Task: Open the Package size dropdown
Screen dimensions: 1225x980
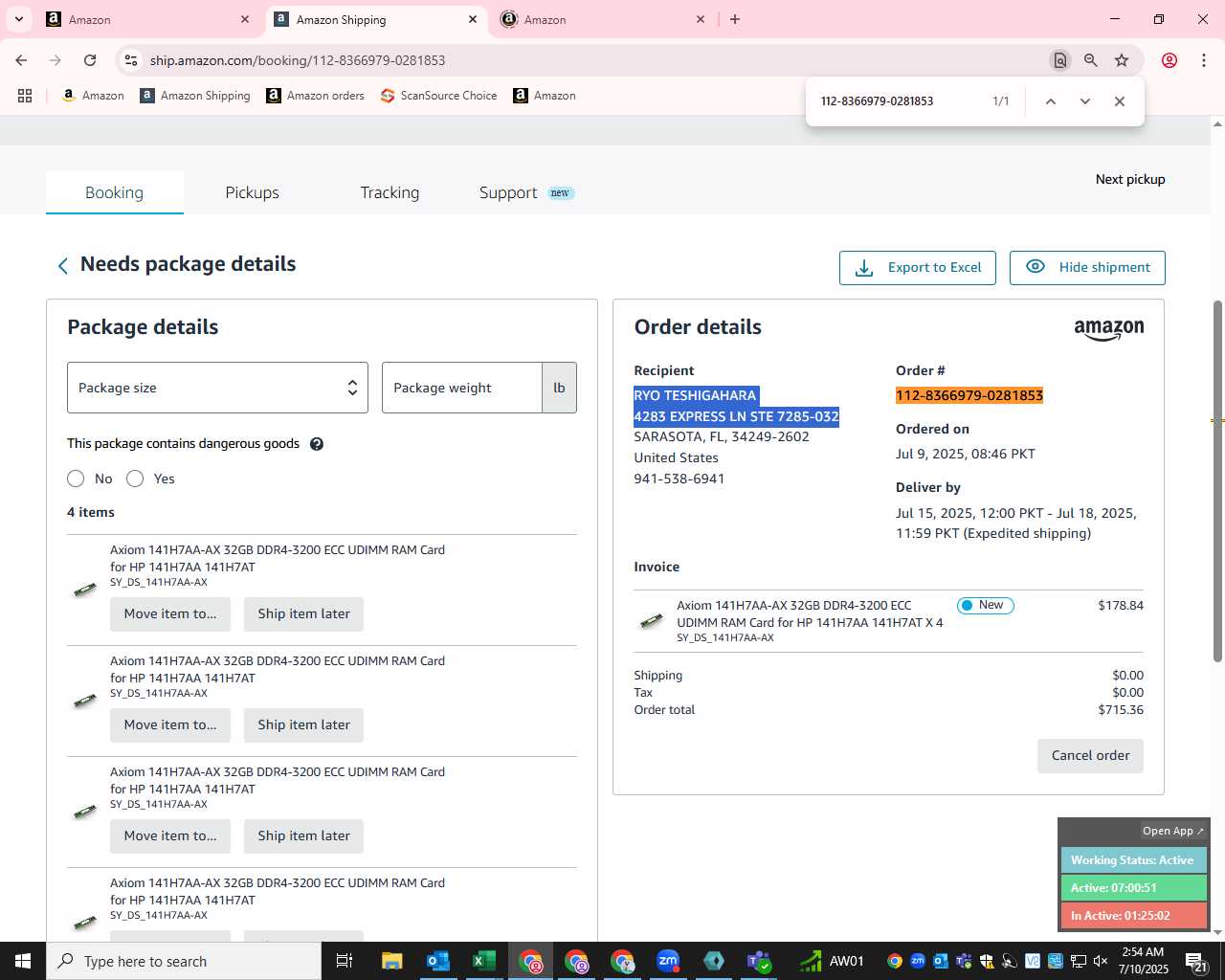Action: 217,388
